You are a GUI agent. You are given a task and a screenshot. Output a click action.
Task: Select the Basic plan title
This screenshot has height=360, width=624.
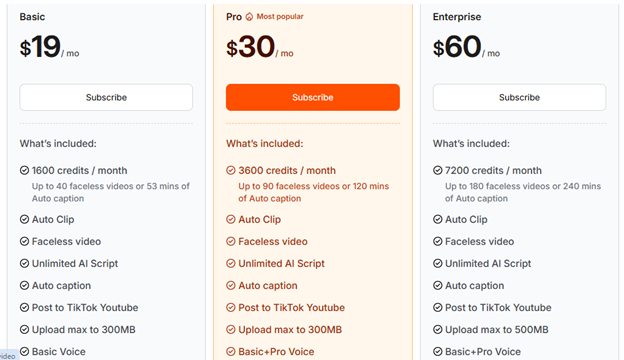[32, 17]
